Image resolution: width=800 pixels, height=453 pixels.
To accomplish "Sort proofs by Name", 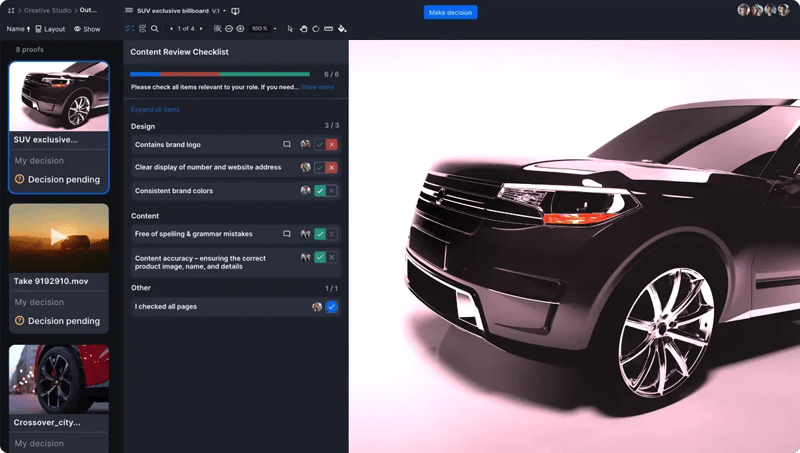I will pyautogui.click(x=18, y=29).
